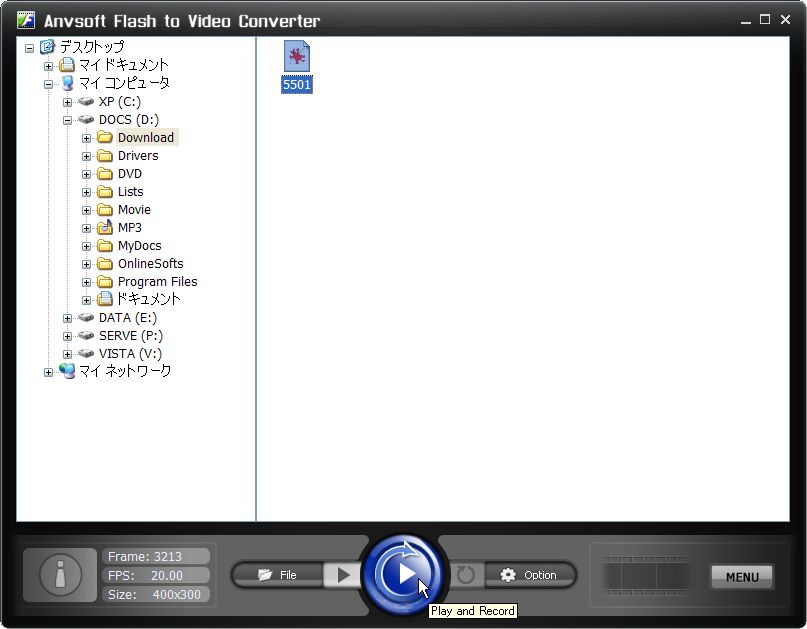
Task: Expand the DVD folder
Action: coord(86,174)
